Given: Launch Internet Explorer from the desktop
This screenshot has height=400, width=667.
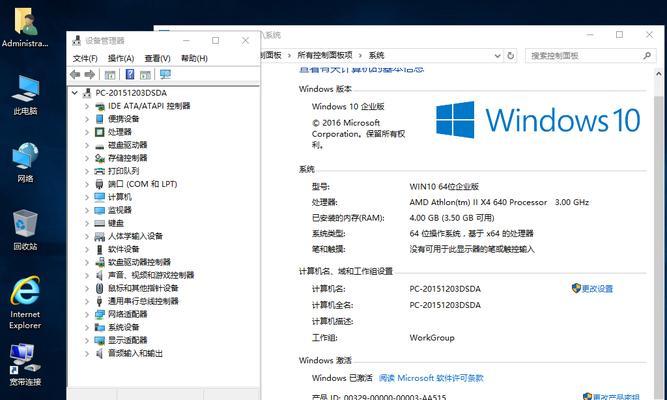Looking at the screenshot, I should click(x=25, y=303).
